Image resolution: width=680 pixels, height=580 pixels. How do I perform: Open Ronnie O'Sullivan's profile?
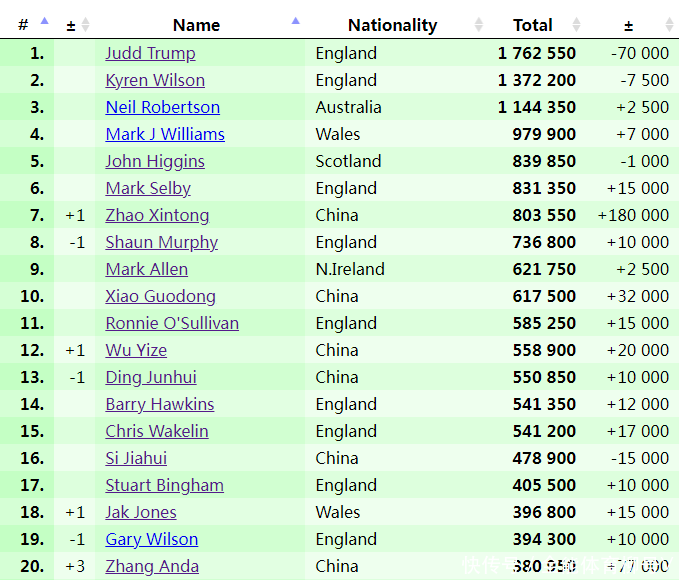point(172,323)
